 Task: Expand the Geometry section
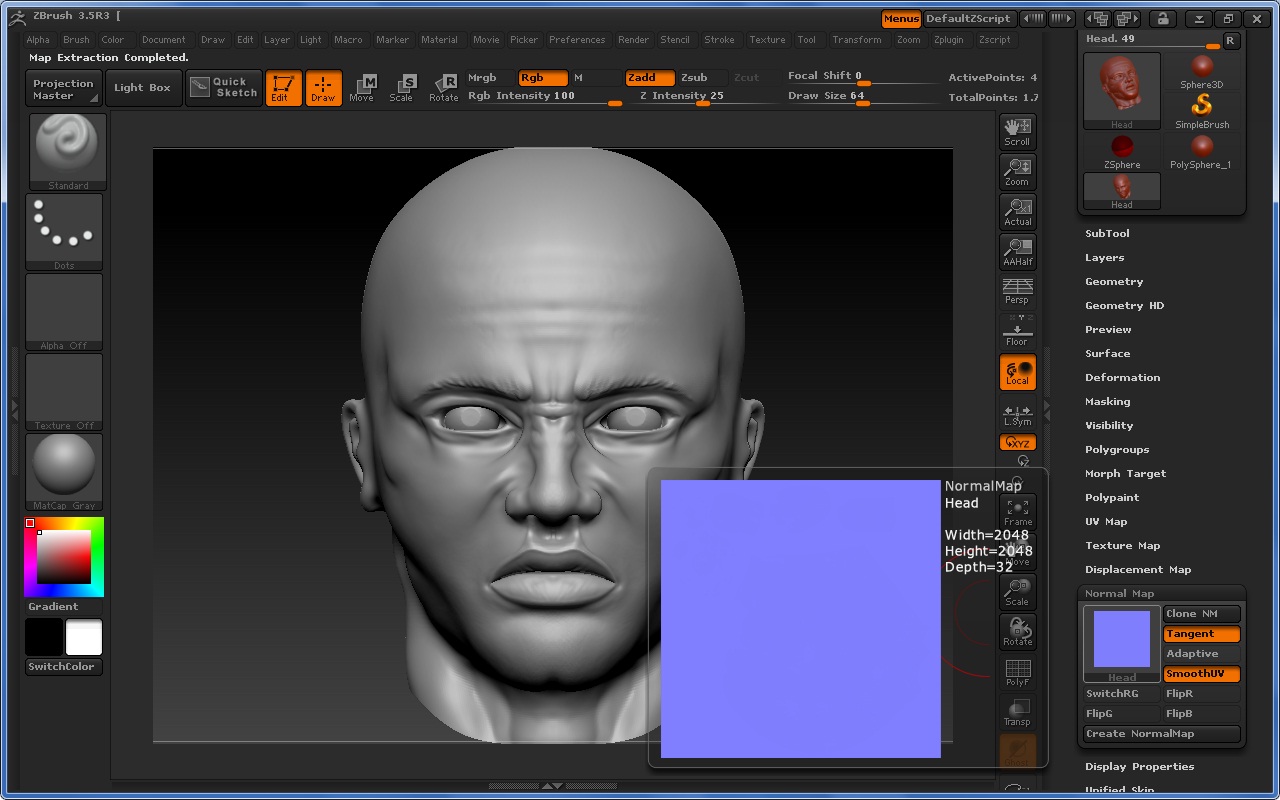(1113, 282)
